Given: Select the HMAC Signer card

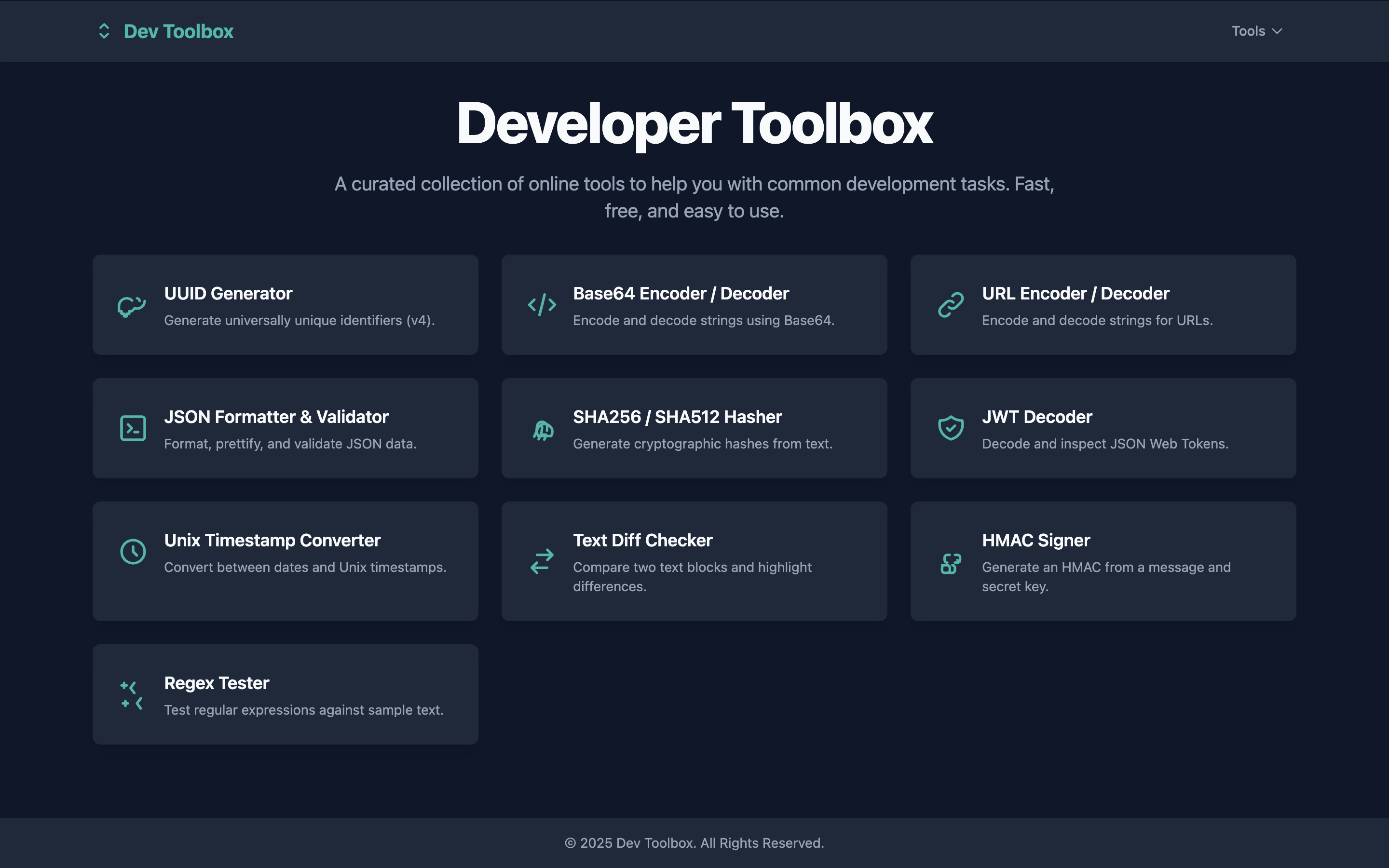Looking at the screenshot, I should click(1103, 561).
